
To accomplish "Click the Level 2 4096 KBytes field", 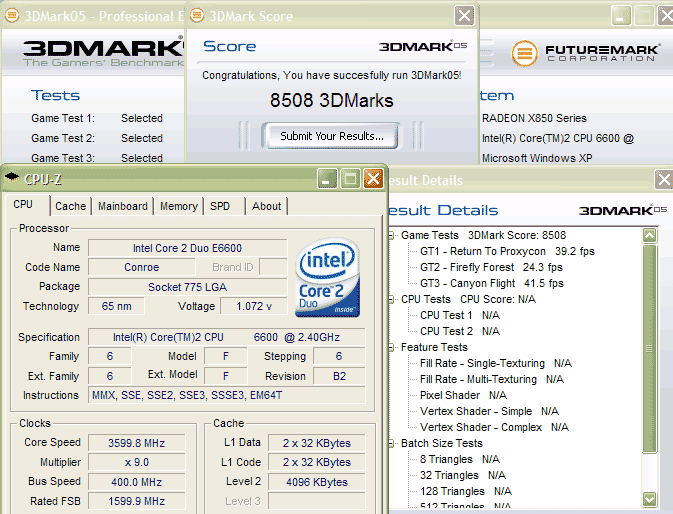I will [317, 482].
